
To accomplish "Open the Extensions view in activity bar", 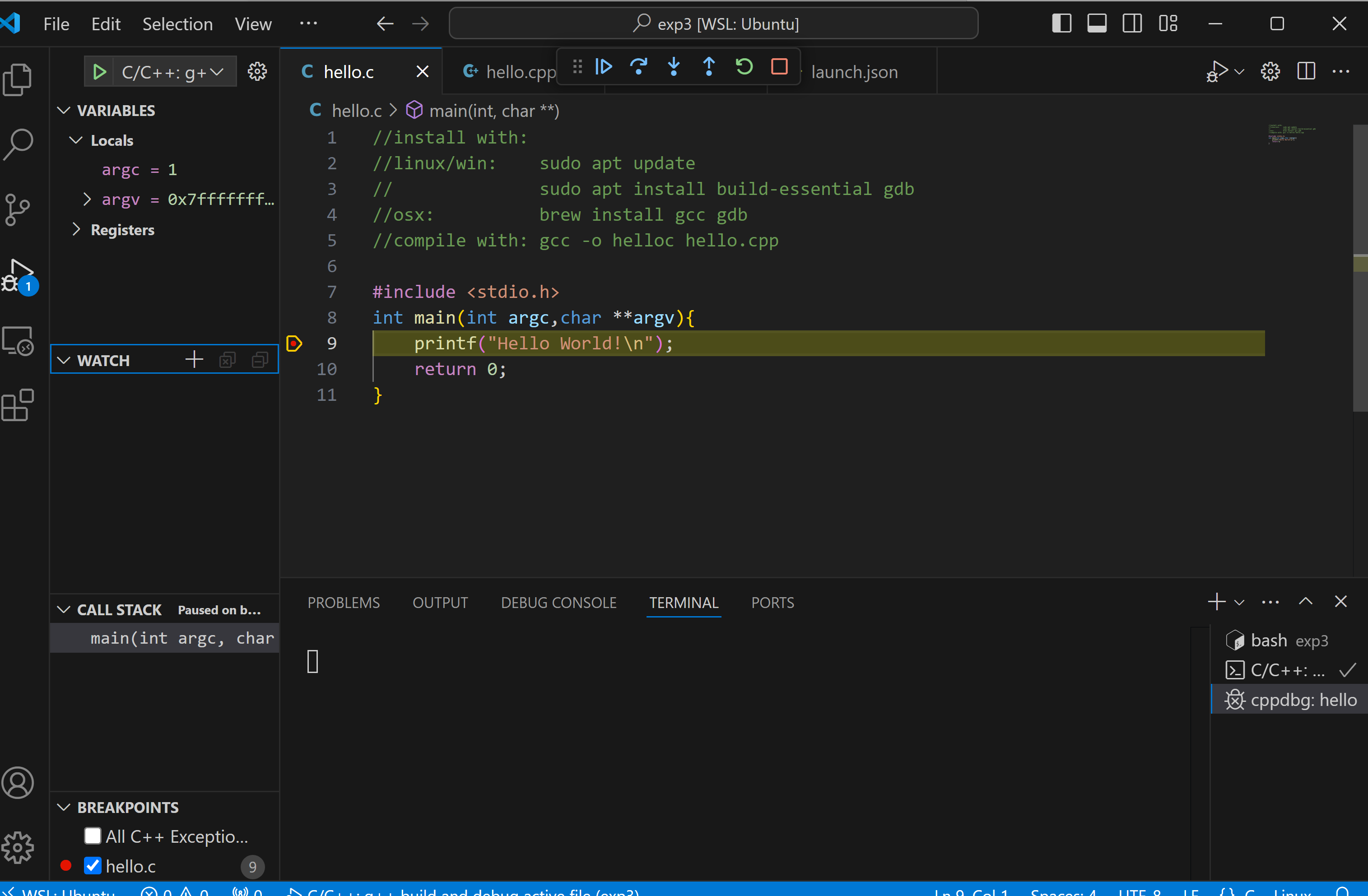I will pos(18,405).
